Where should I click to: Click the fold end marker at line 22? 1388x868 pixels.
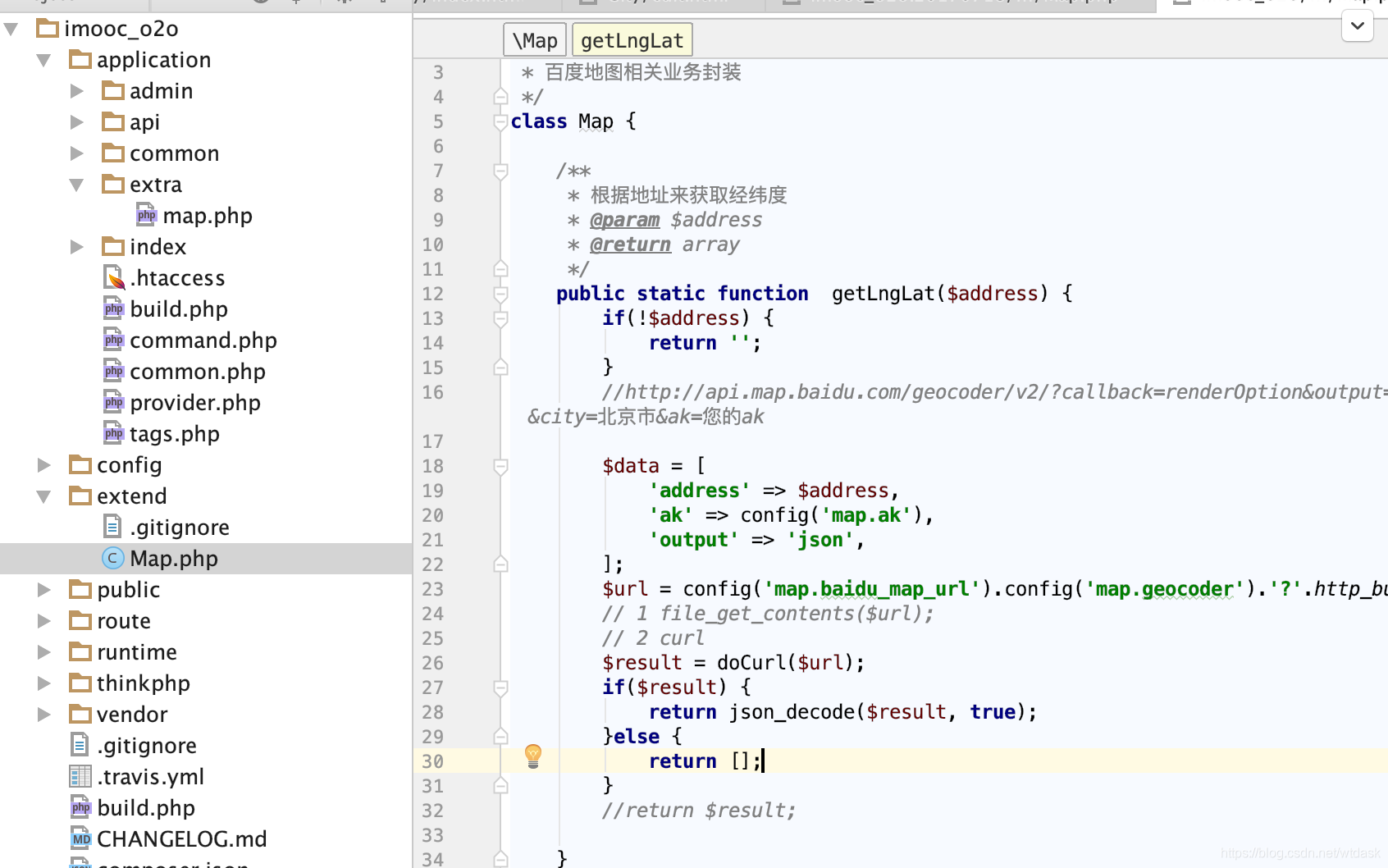500,564
